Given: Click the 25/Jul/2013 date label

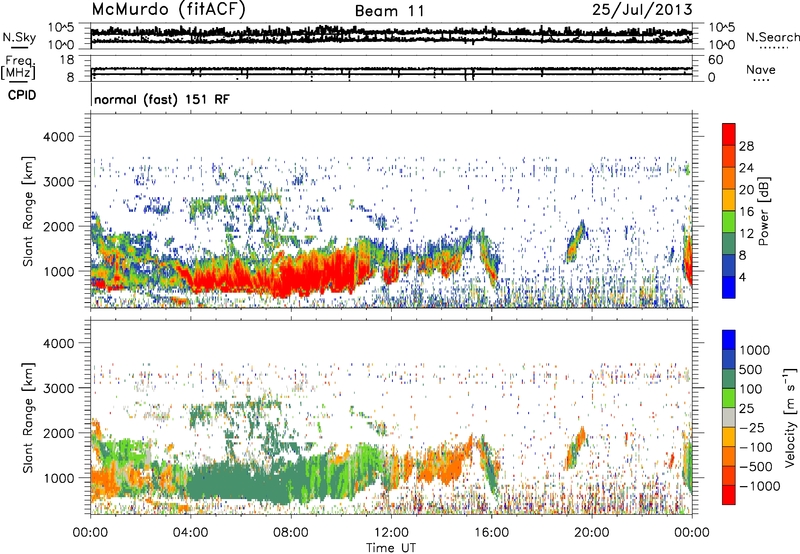Looking at the screenshot, I should 642,10.
